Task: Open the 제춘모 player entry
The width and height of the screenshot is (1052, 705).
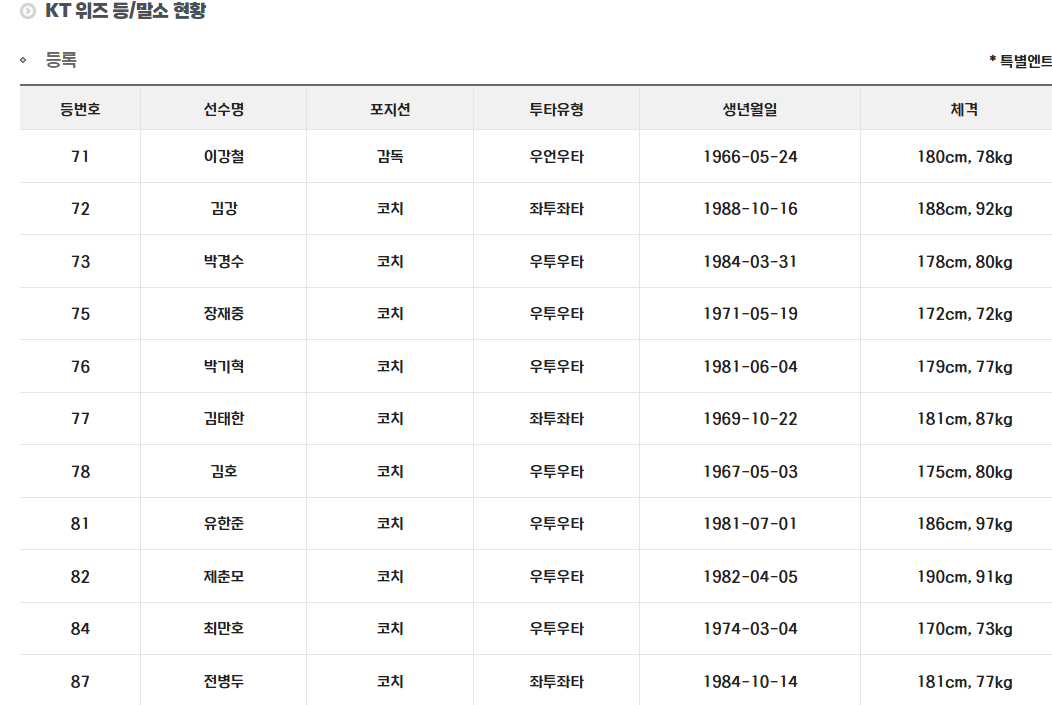Action: pyautogui.click(x=223, y=577)
